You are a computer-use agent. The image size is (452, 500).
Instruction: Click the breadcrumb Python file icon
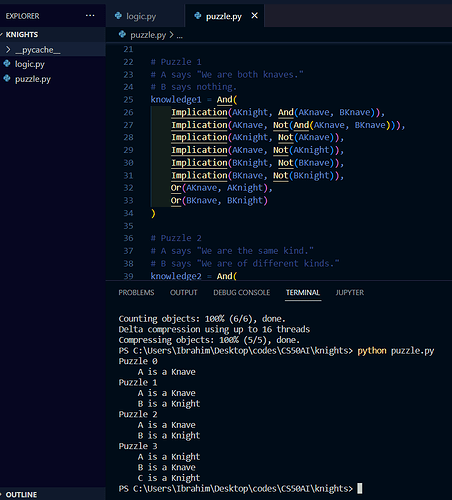(x=122, y=34)
